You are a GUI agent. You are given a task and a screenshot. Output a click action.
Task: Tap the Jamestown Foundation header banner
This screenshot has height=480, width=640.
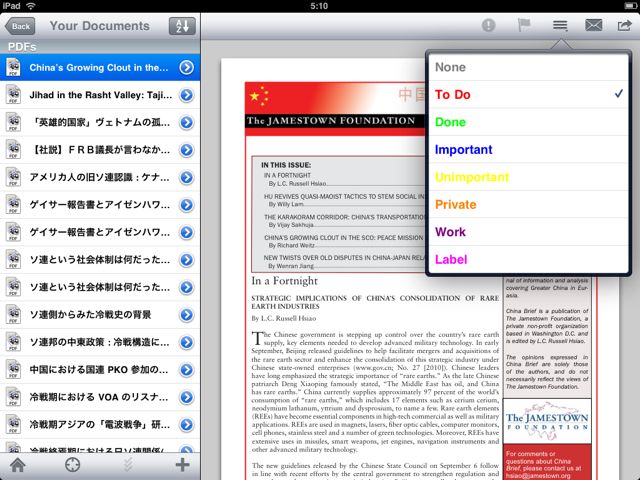point(336,109)
